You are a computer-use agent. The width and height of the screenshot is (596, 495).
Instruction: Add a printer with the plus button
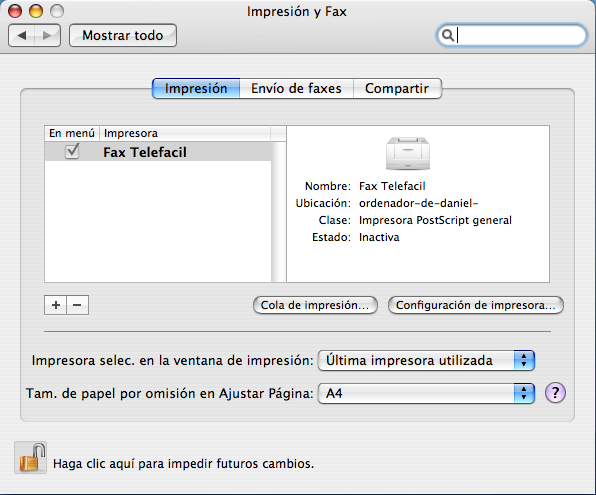[55, 305]
